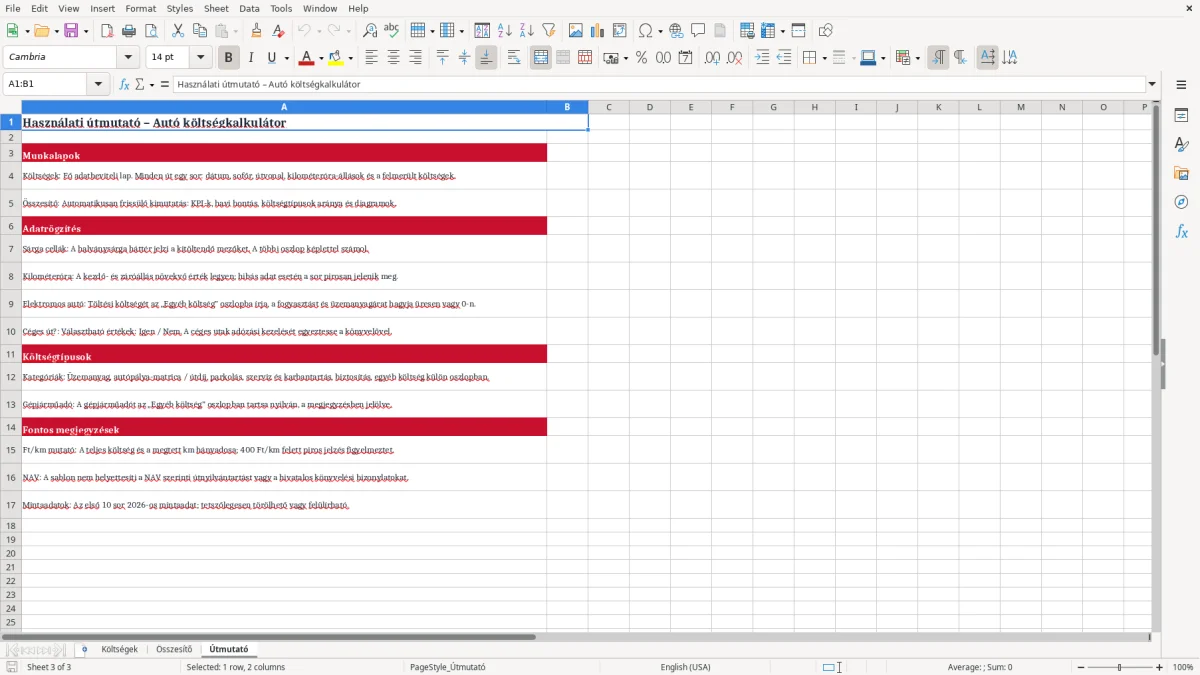The width and height of the screenshot is (1200, 675).
Task: Open the Function Wizard fx icon
Action: point(124,84)
